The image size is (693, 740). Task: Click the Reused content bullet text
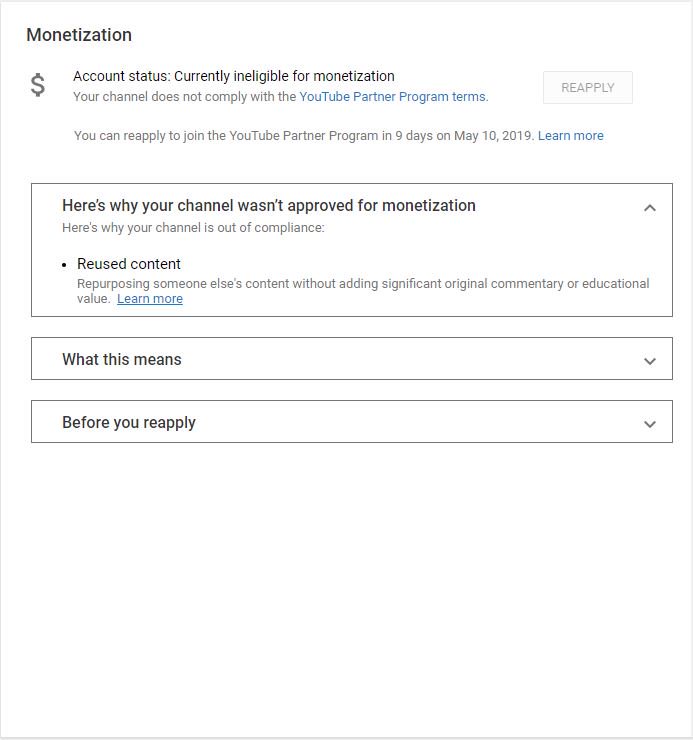[x=129, y=264]
